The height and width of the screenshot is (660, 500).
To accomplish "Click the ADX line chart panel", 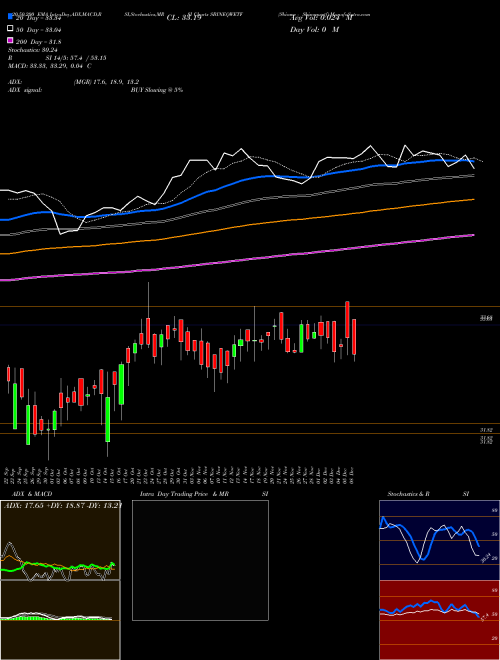I will point(60,540).
